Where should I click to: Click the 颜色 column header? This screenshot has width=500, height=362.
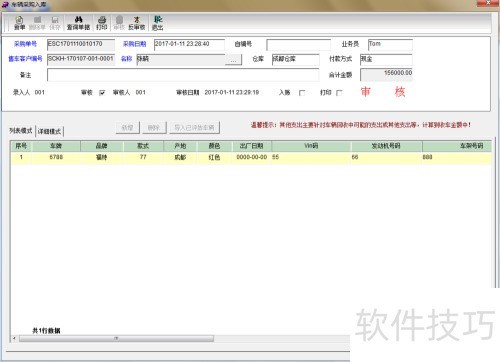tap(214, 146)
